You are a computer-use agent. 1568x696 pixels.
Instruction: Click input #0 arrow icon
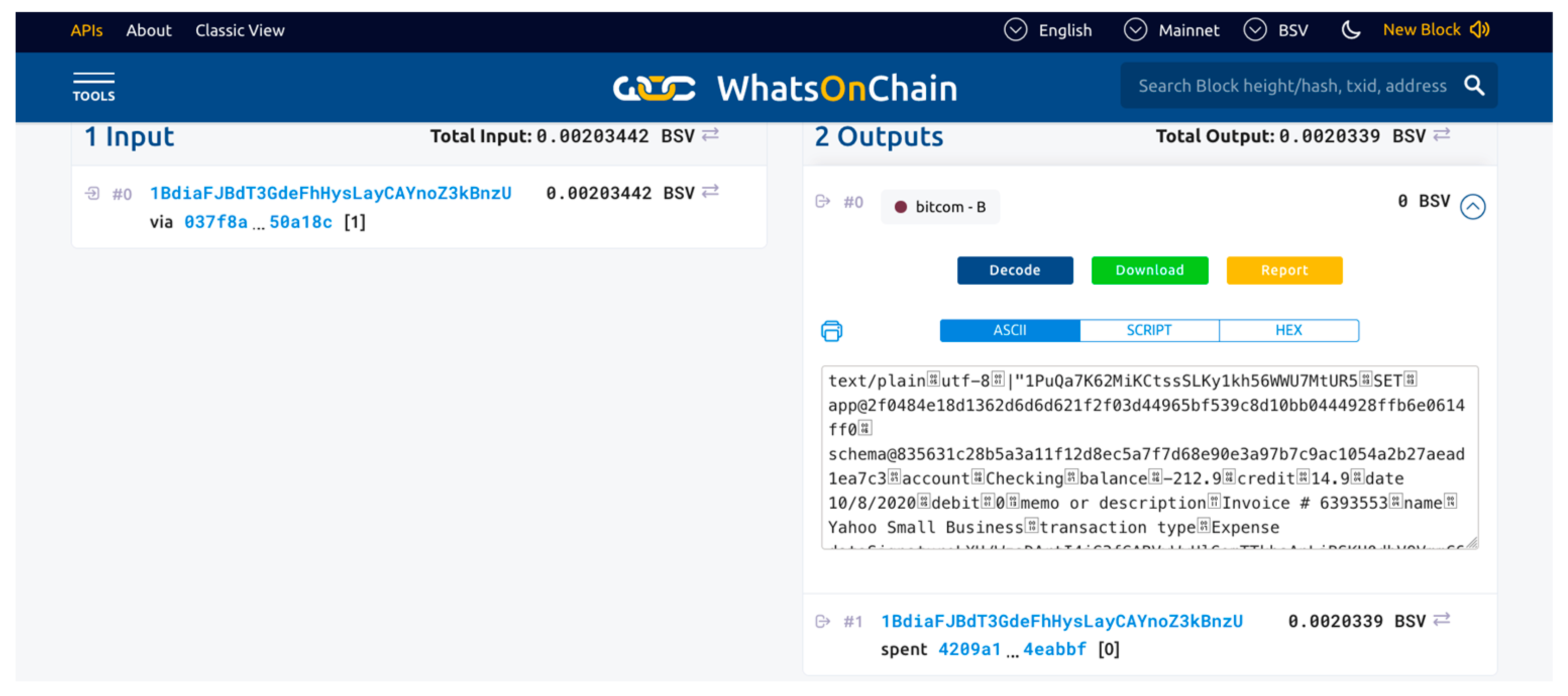[92, 194]
